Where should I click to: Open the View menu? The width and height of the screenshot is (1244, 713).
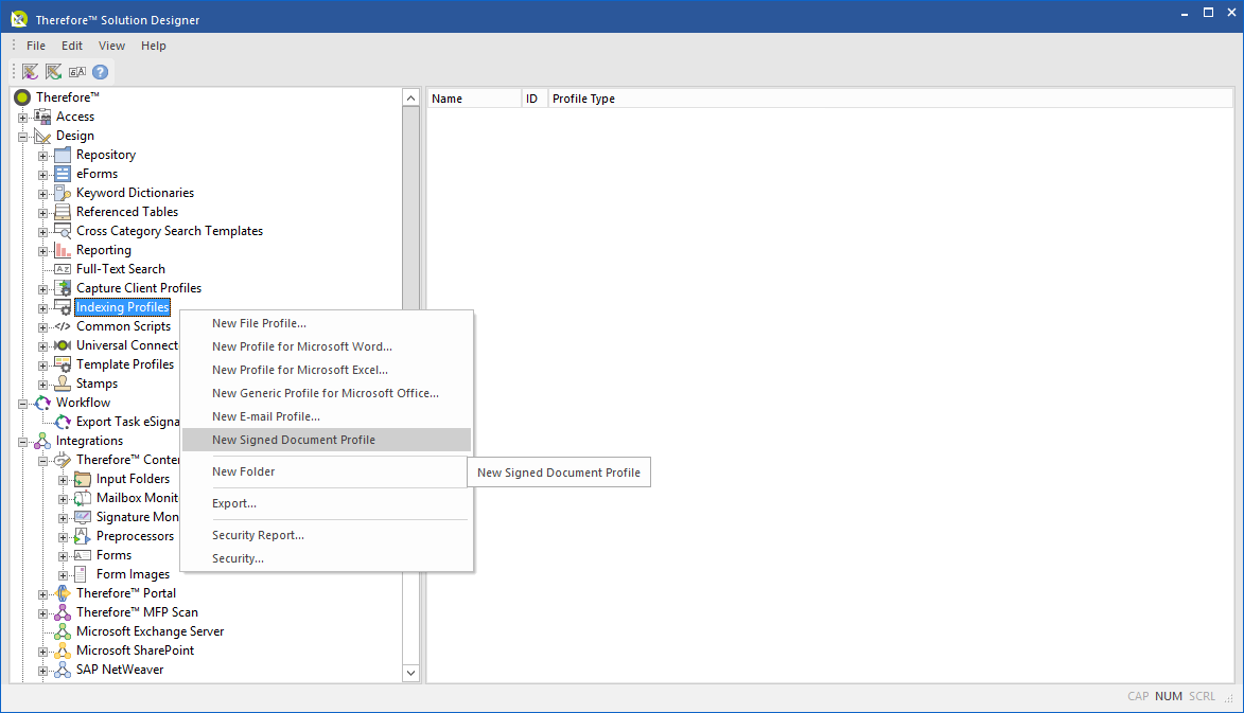coord(111,45)
